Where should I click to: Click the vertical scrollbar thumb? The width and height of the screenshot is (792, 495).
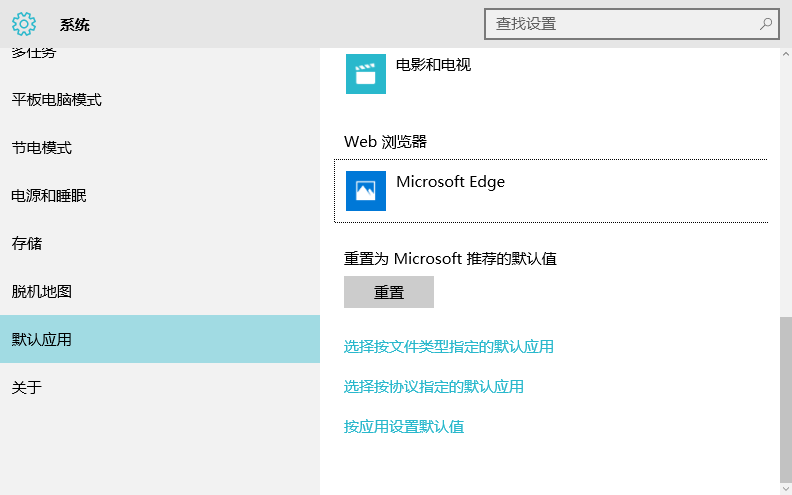[786, 400]
